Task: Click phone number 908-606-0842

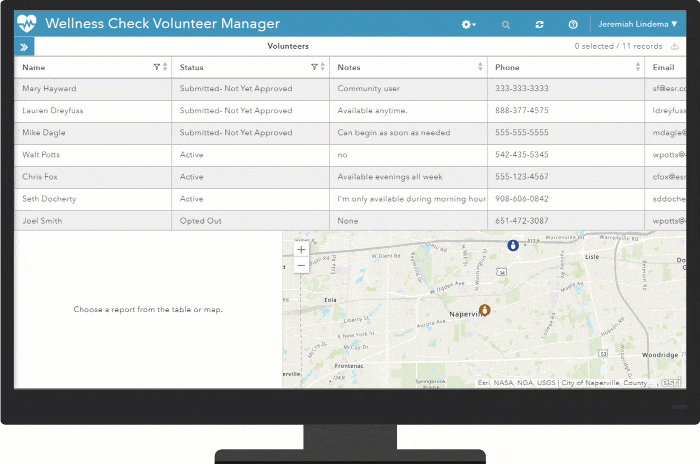Action: (521, 199)
